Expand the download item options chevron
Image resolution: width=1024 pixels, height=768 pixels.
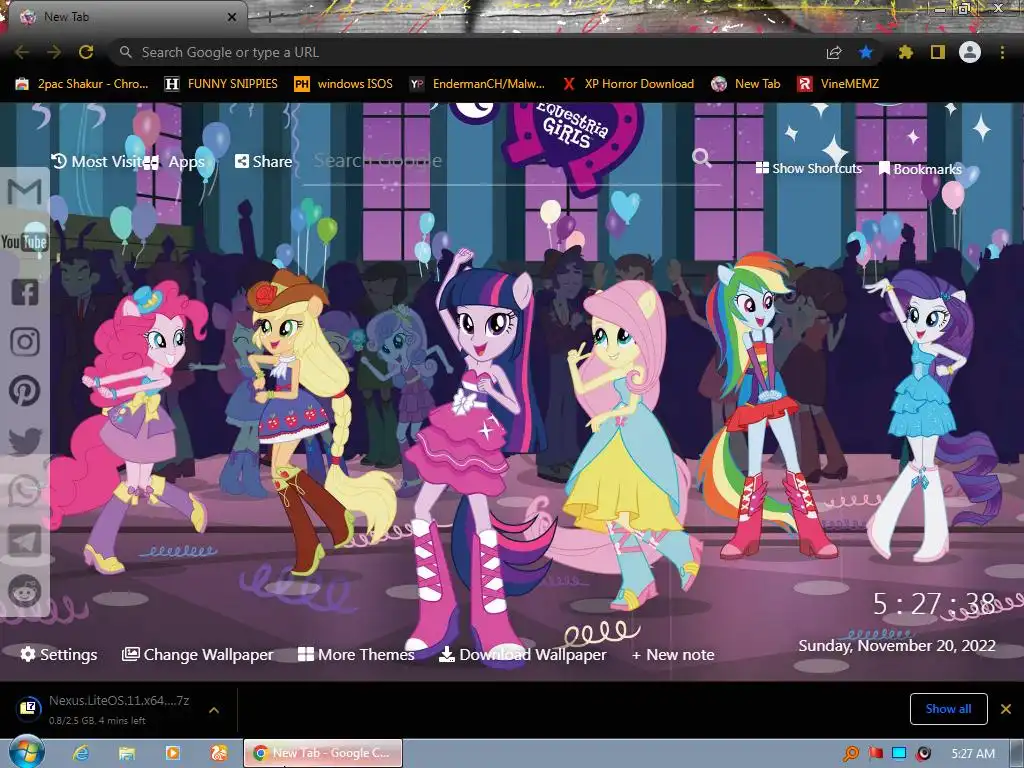click(214, 710)
